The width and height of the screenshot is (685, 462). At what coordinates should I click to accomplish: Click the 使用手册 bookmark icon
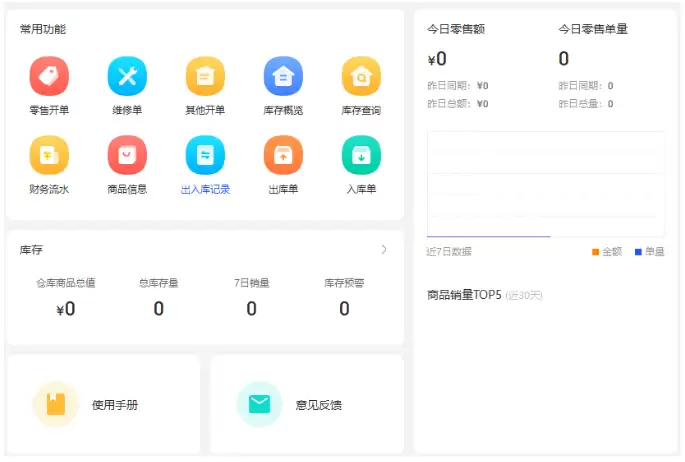(55, 404)
